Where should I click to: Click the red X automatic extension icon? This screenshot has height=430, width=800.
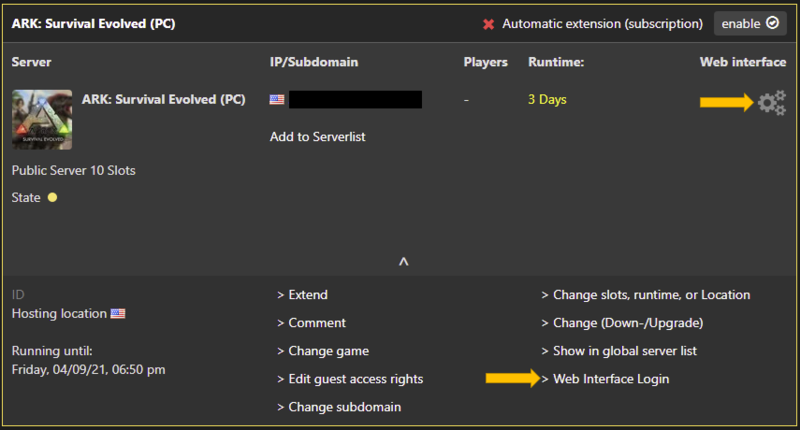[488, 24]
